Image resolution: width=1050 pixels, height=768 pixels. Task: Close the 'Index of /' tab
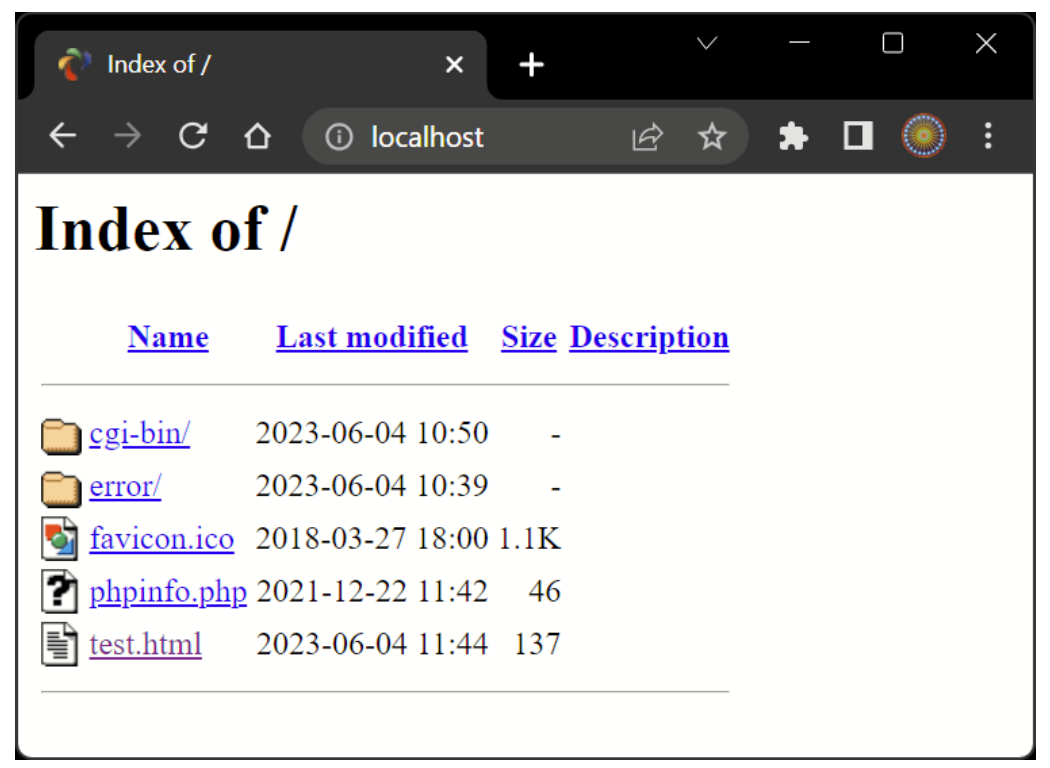[454, 66]
